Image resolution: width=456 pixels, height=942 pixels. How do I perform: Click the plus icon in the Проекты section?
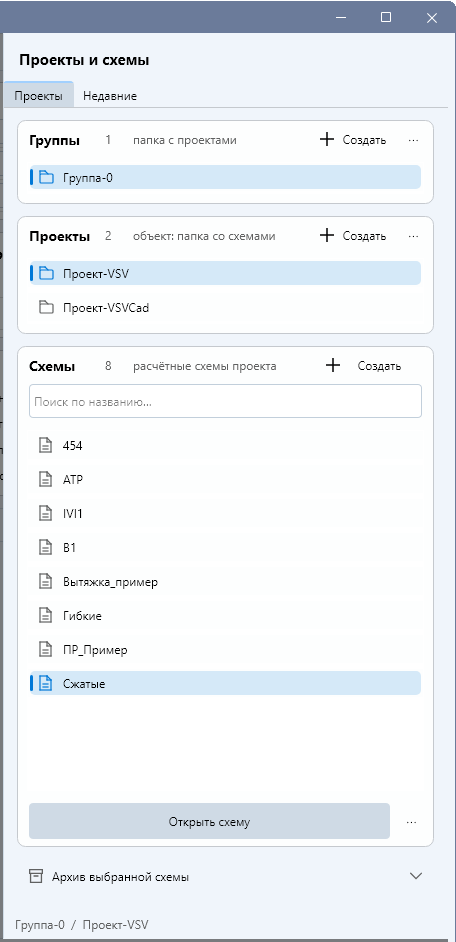pyautogui.click(x=326, y=236)
